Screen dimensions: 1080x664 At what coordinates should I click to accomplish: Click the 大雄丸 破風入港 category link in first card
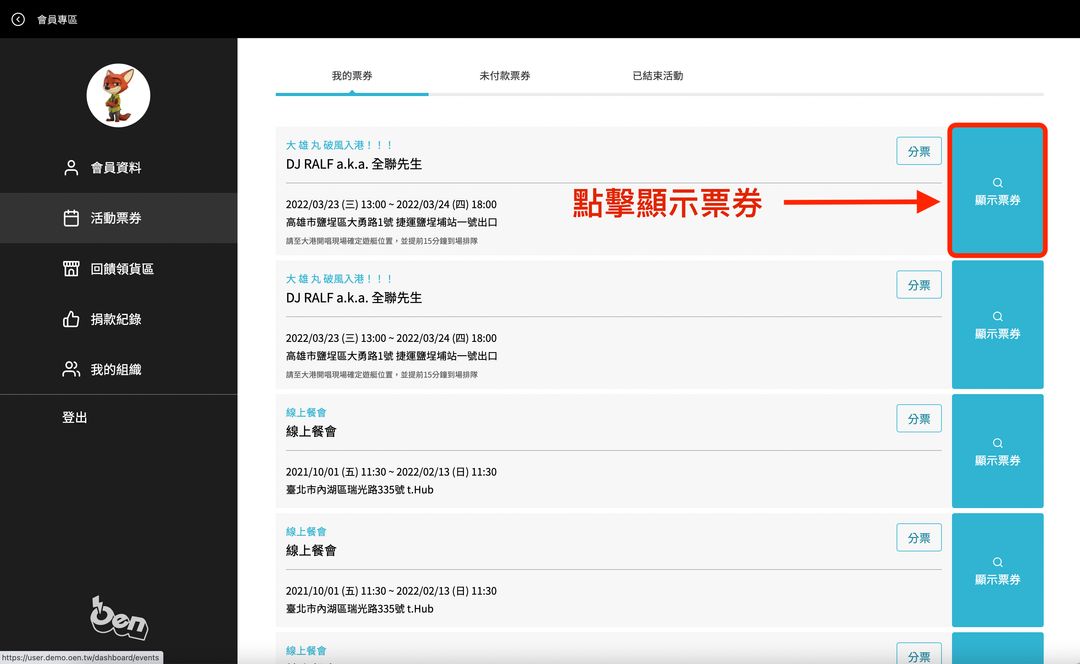pos(340,146)
